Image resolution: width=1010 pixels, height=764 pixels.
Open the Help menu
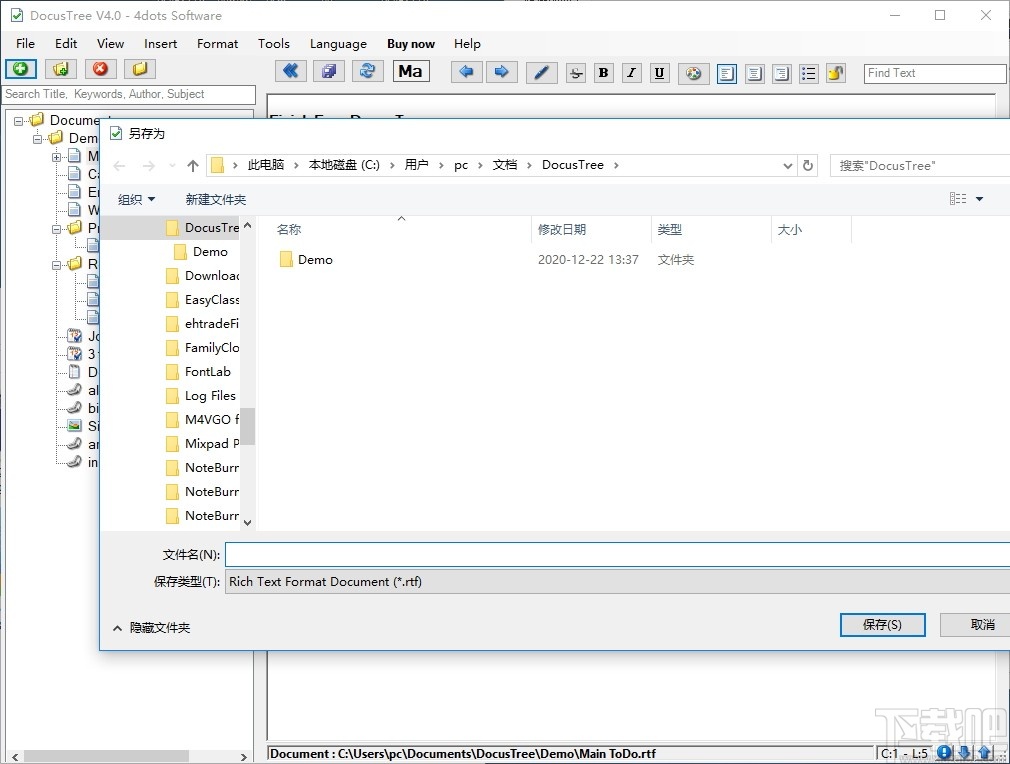[x=467, y=44]
